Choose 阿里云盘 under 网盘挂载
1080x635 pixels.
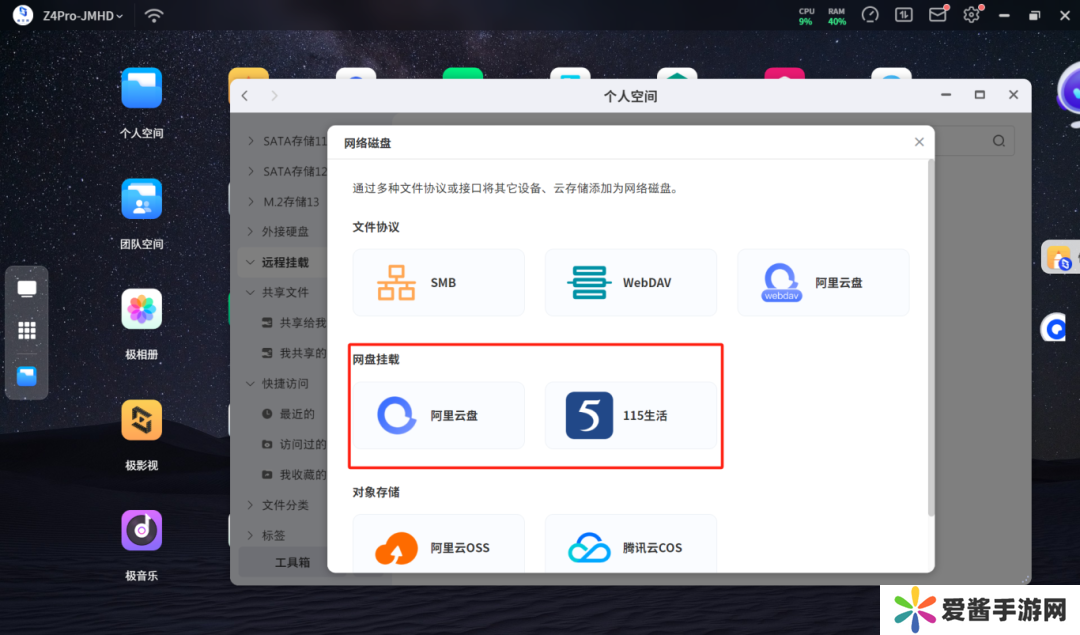[438, 415]
